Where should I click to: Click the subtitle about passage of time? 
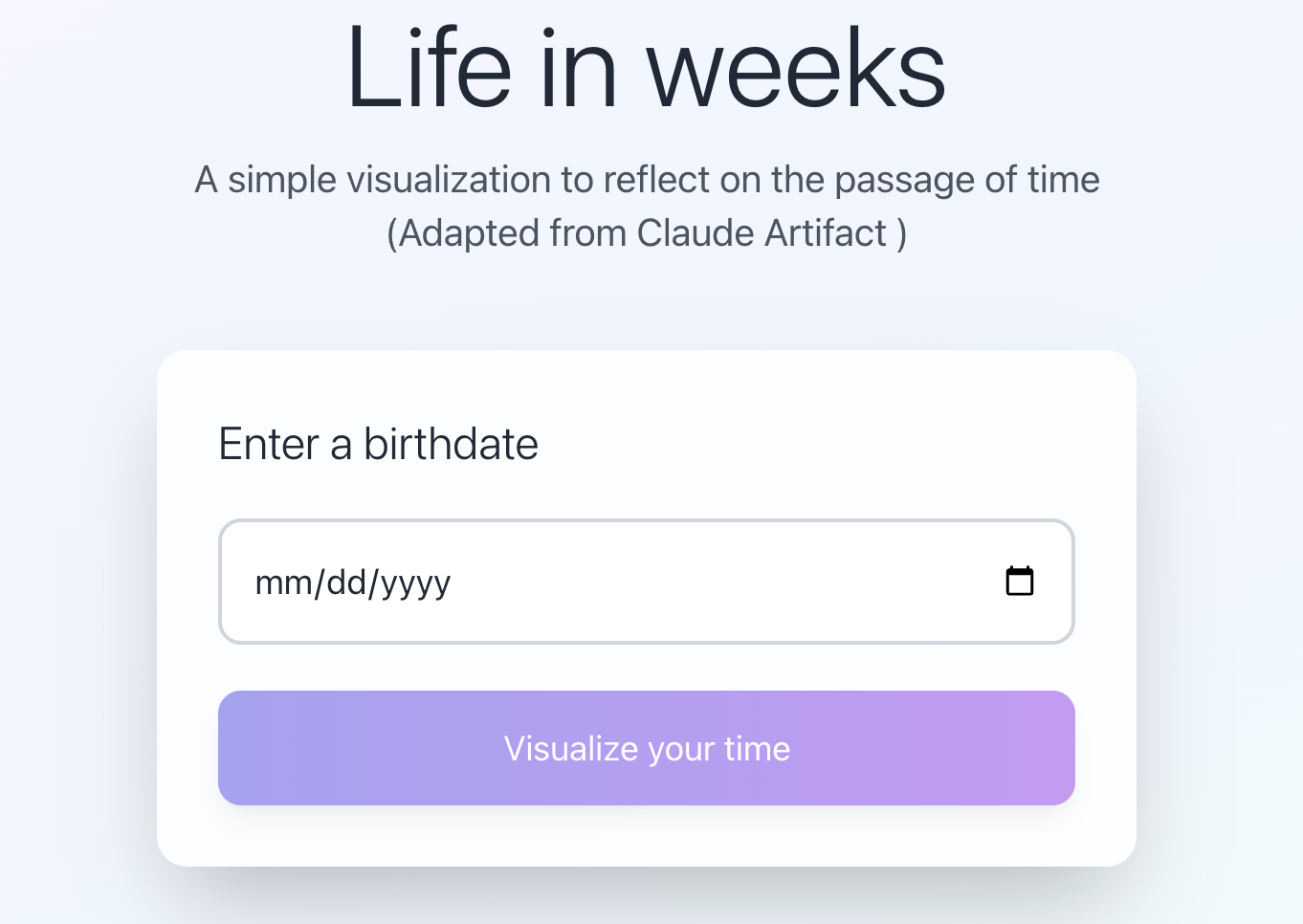tap(647, 180)
